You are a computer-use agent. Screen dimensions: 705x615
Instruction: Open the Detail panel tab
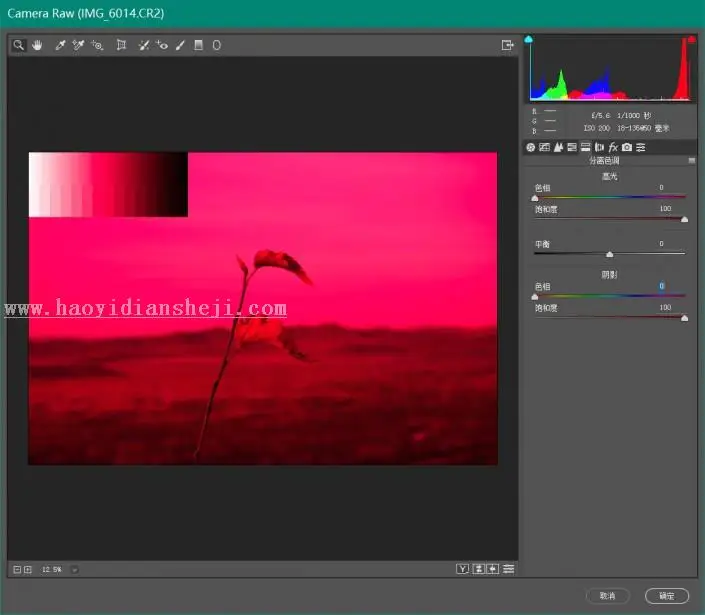558,147
